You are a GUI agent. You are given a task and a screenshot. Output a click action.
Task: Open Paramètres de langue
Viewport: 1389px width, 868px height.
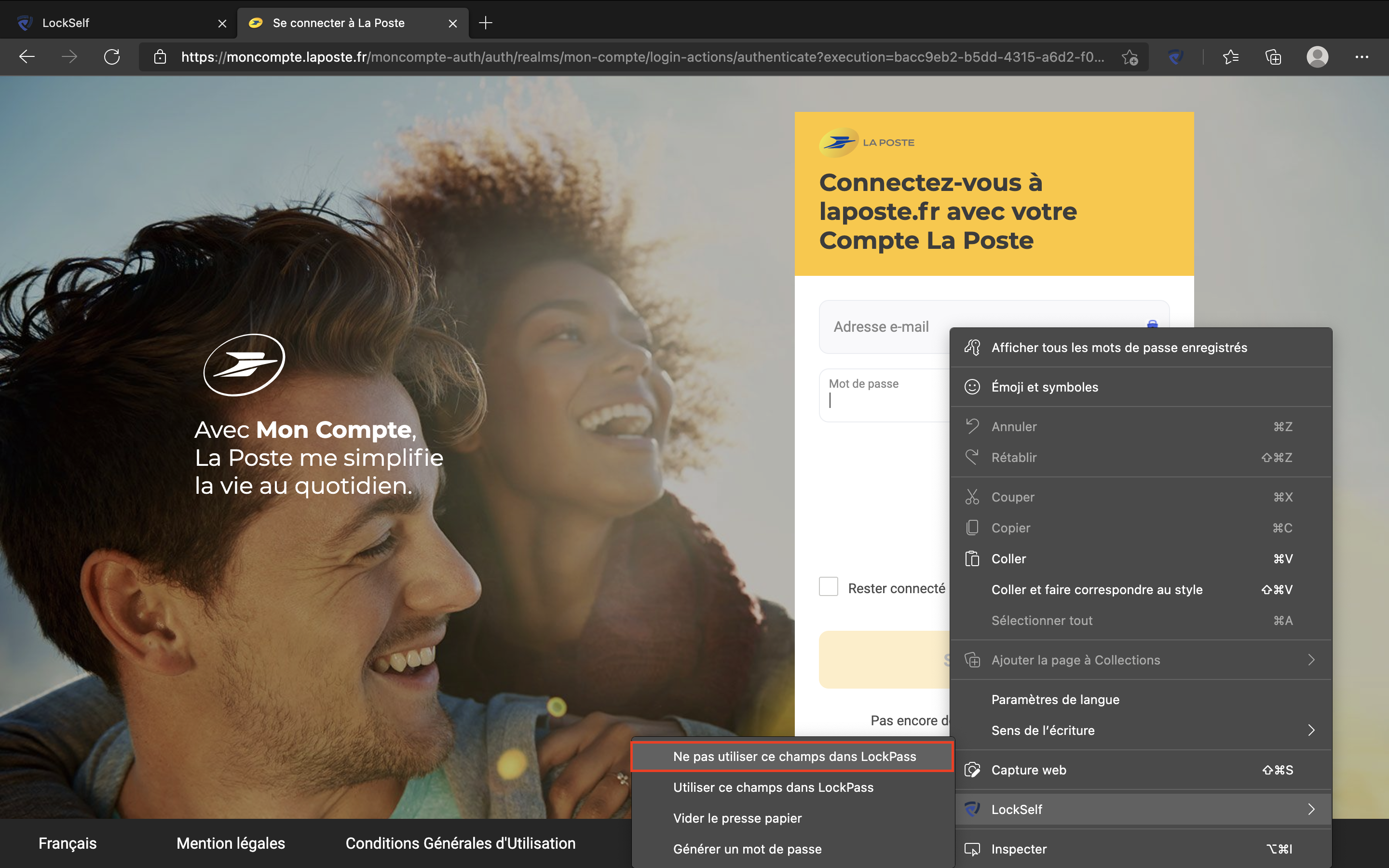point(1141,700)
